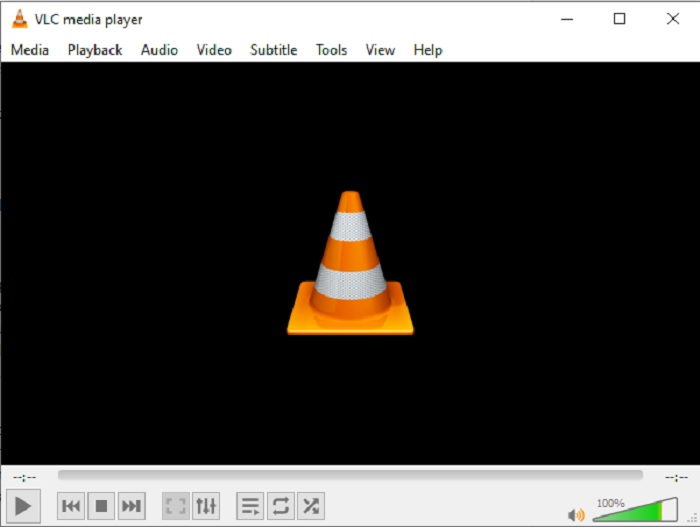This screenshot has height=527, width=700.
Task: Open the Video menu
Action: tap(214, 50)
